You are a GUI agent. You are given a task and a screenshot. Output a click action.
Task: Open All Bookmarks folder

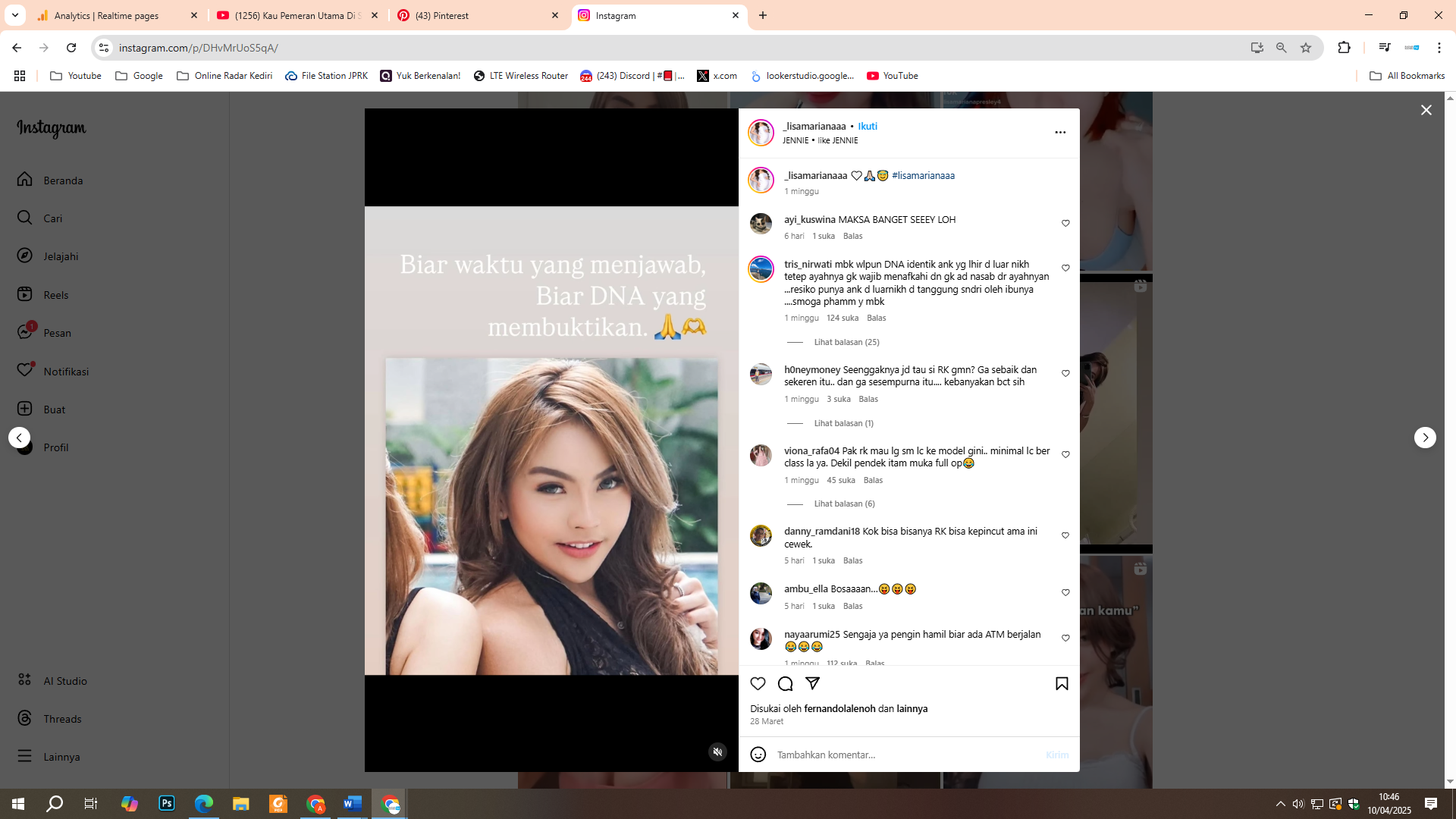pos(1407,76)
